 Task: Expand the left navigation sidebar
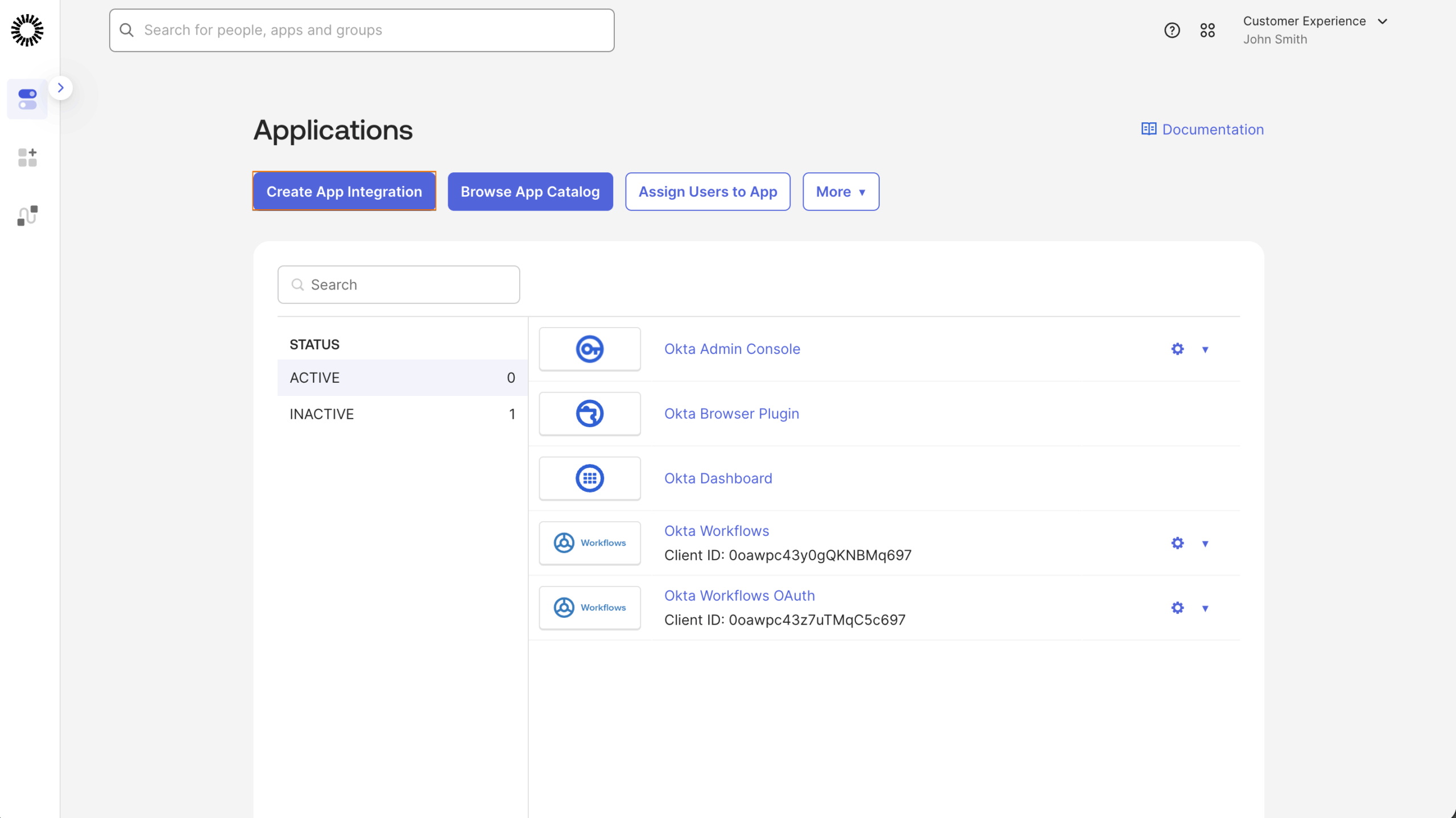tap(61, 88)
